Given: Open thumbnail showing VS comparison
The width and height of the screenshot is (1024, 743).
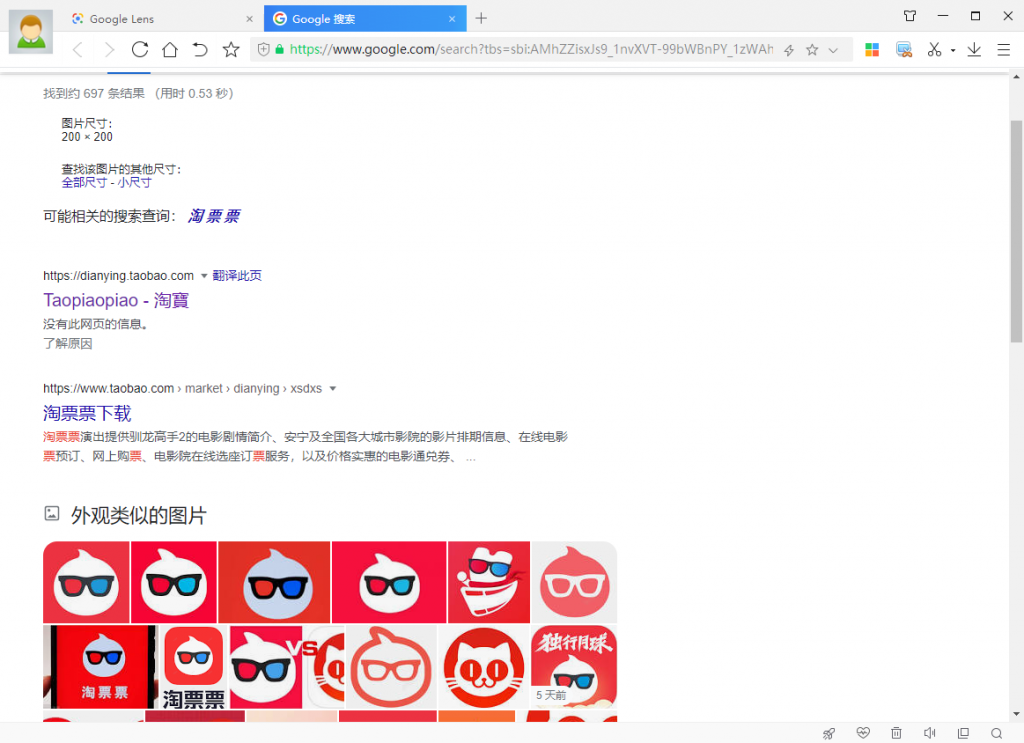Looking at the screenshot, I should coord(287,667).
